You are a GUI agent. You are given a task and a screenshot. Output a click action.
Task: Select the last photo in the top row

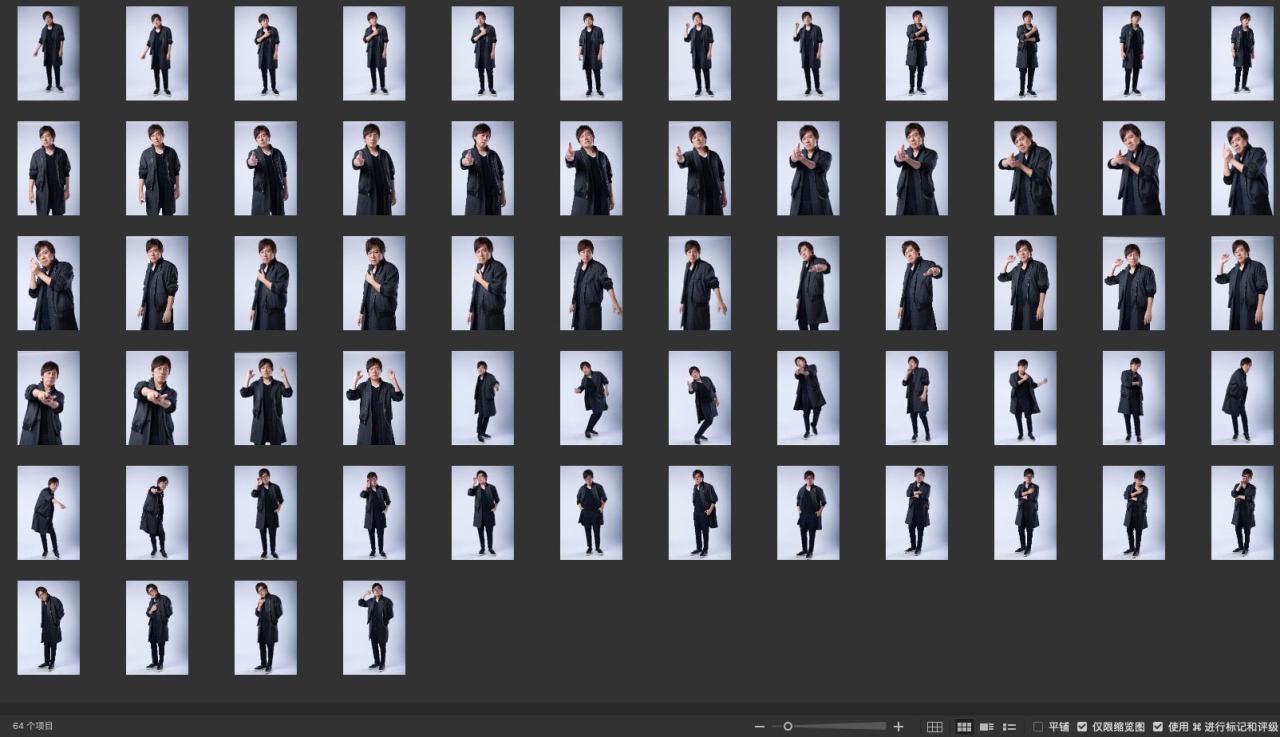tap(1242, 53)
